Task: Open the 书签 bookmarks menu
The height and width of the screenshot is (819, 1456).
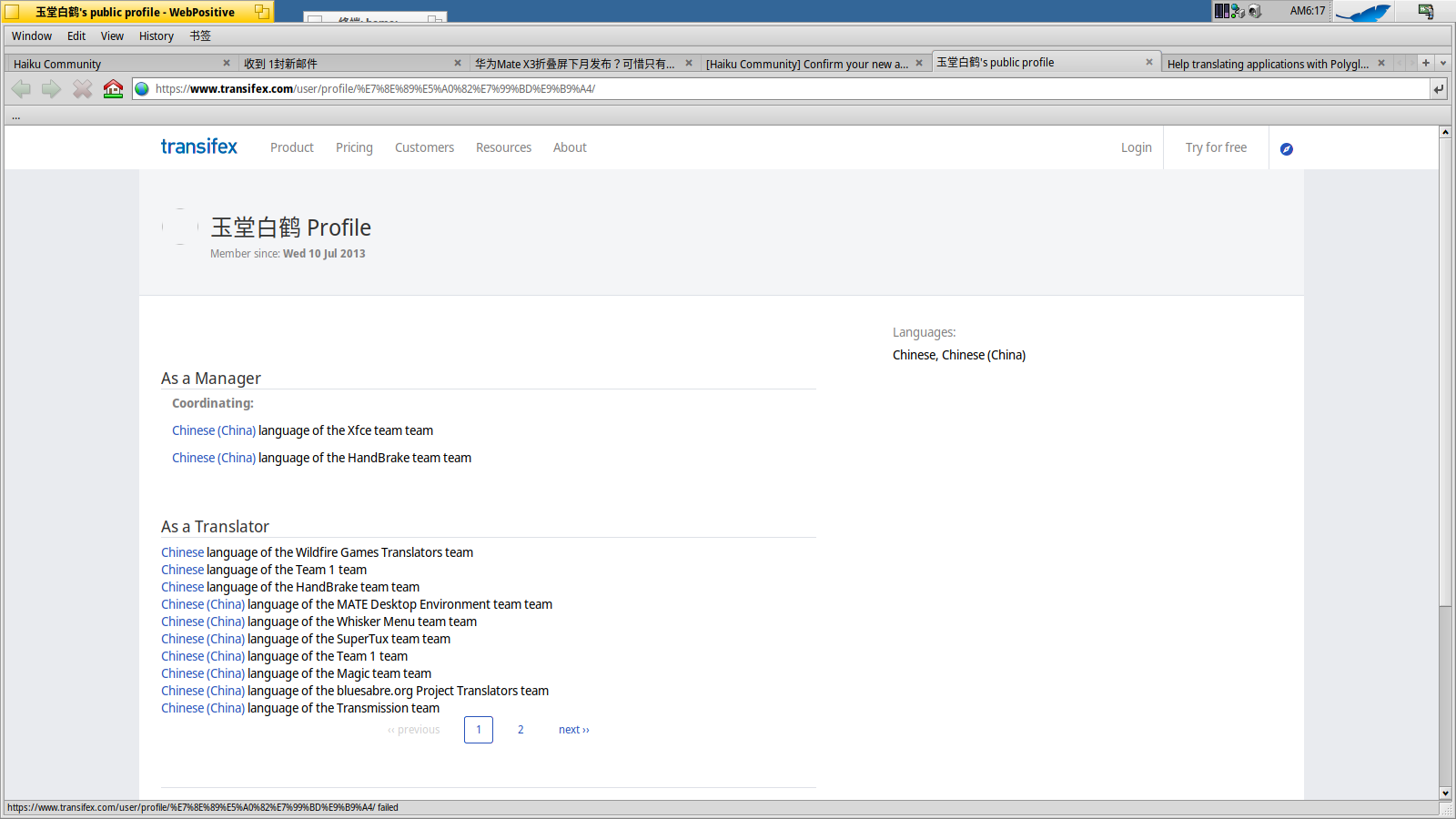Action: [200, 36]
